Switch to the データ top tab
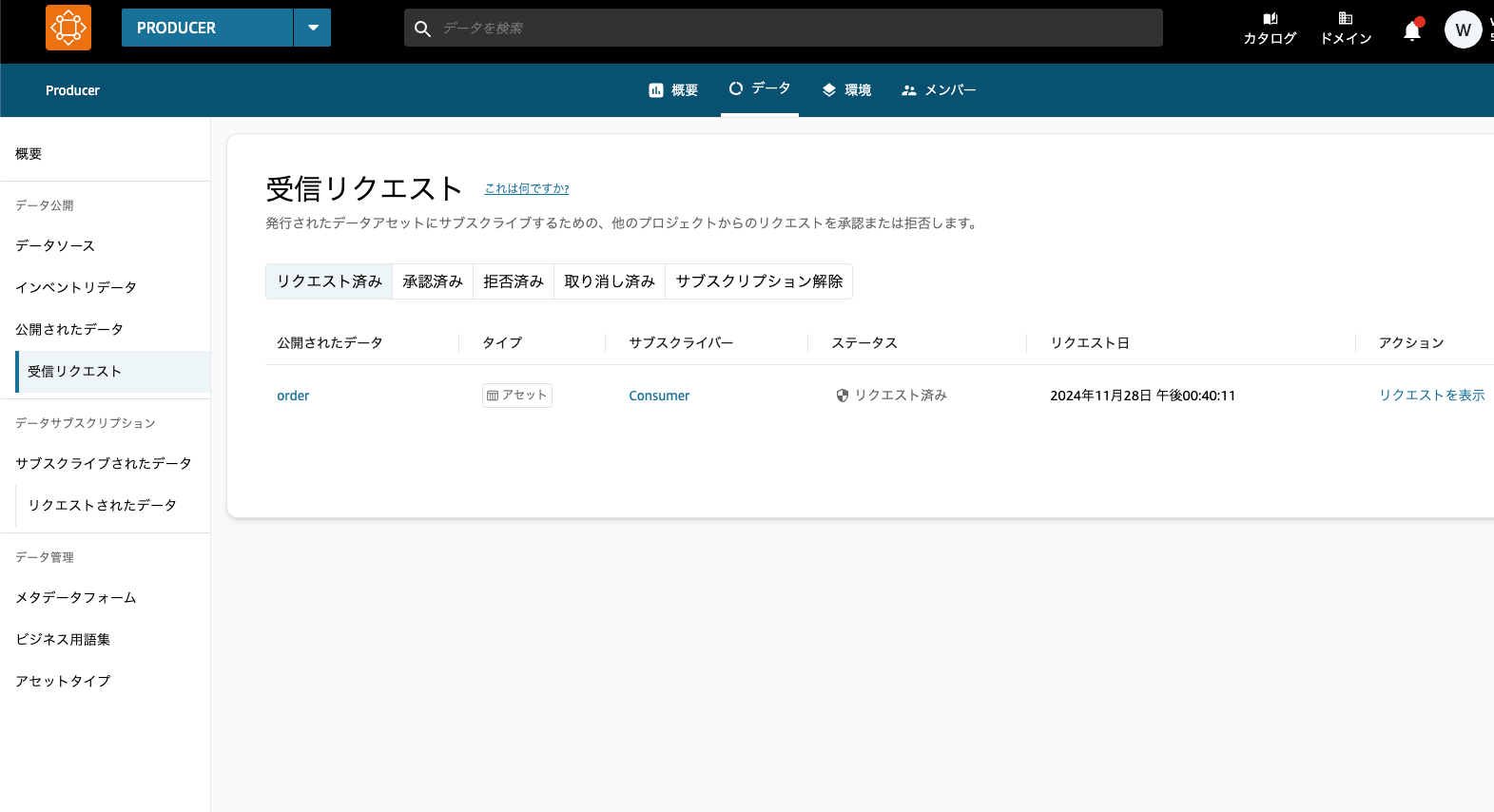 coord(760,88)
